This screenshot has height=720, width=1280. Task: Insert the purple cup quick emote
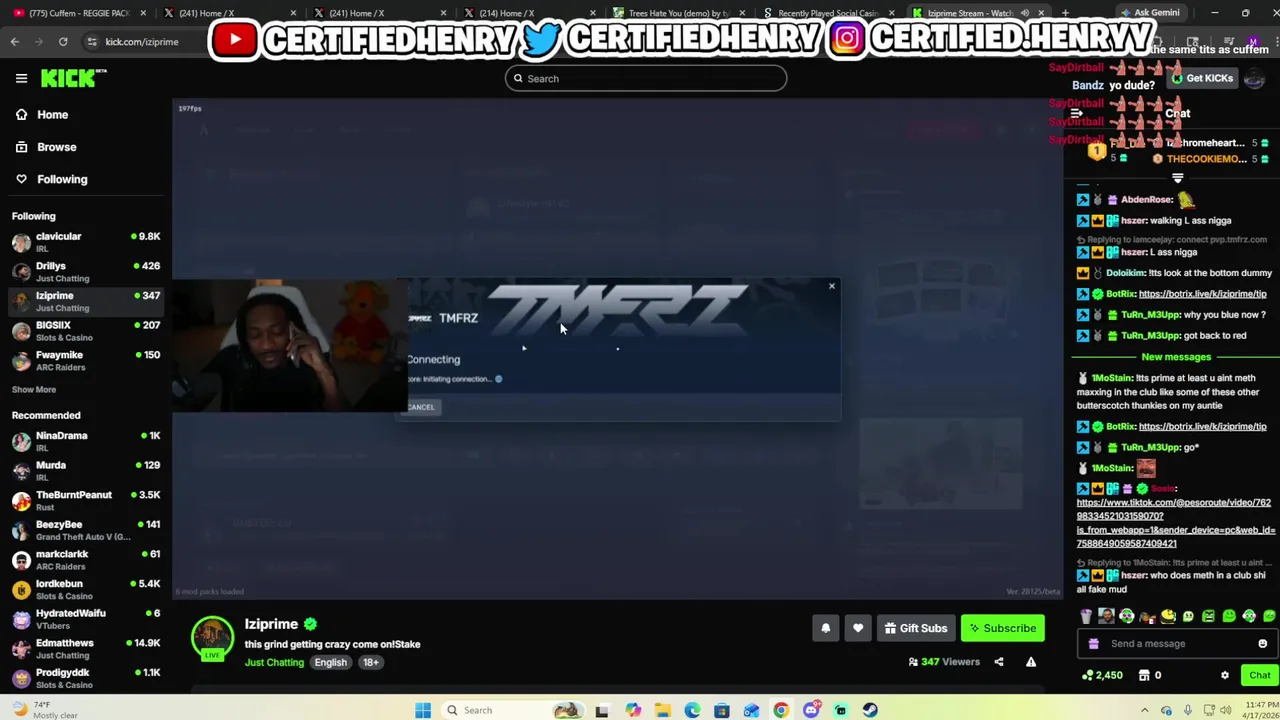point(1086,617)
